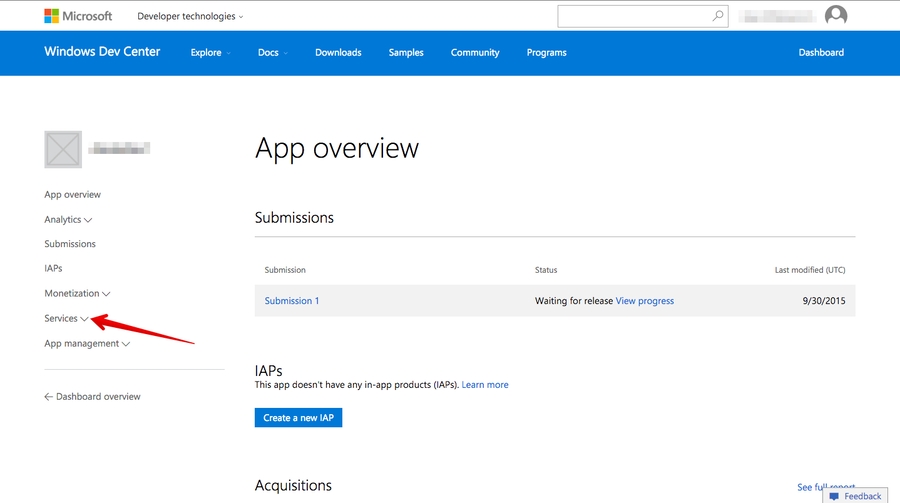Open the Explore menu
The width and height of the screenshot is (900, 503).
[x=210, y=53]
